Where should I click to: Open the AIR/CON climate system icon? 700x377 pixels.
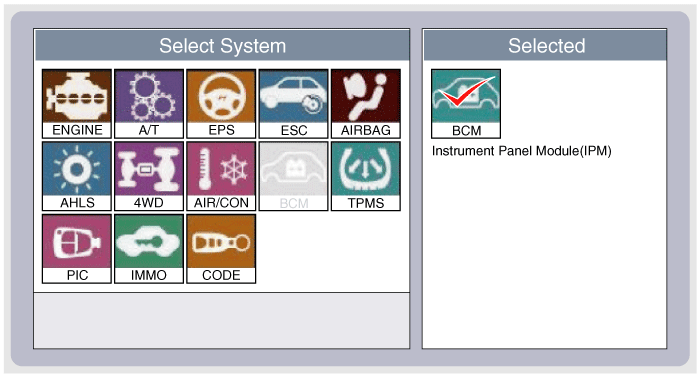(221, 176)
